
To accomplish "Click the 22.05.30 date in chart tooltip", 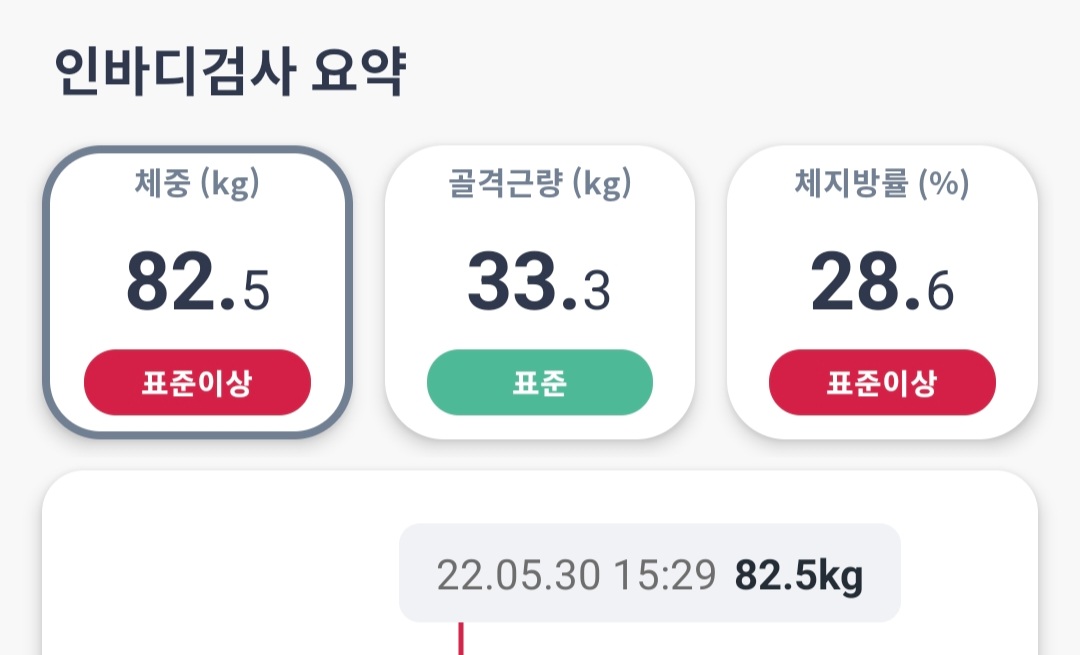I will point(519,576).
